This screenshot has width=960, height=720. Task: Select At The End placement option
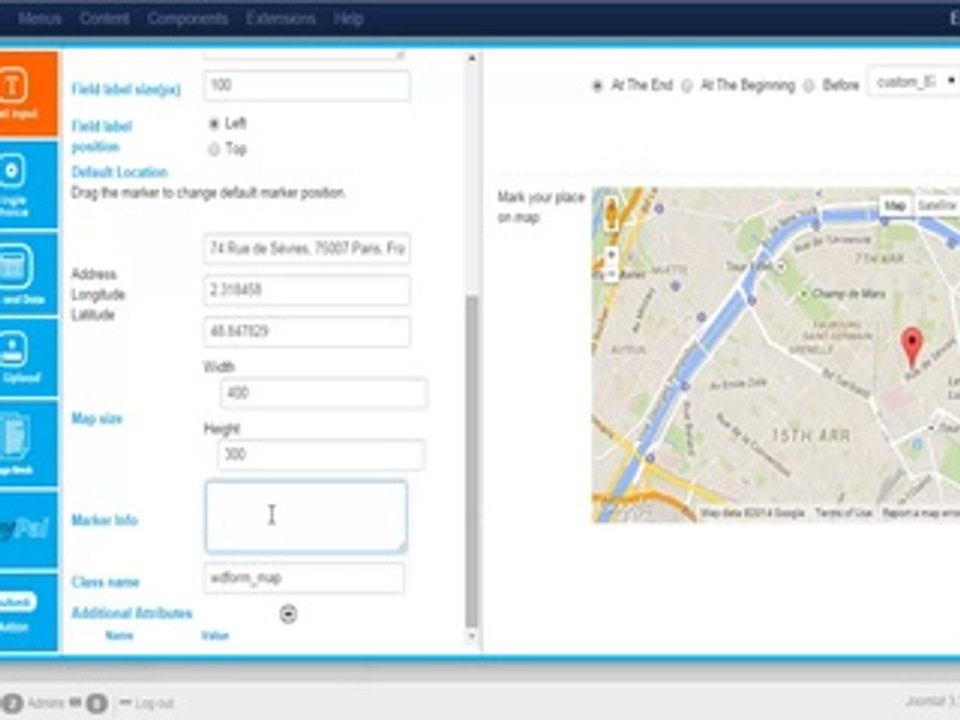point(598,86)
